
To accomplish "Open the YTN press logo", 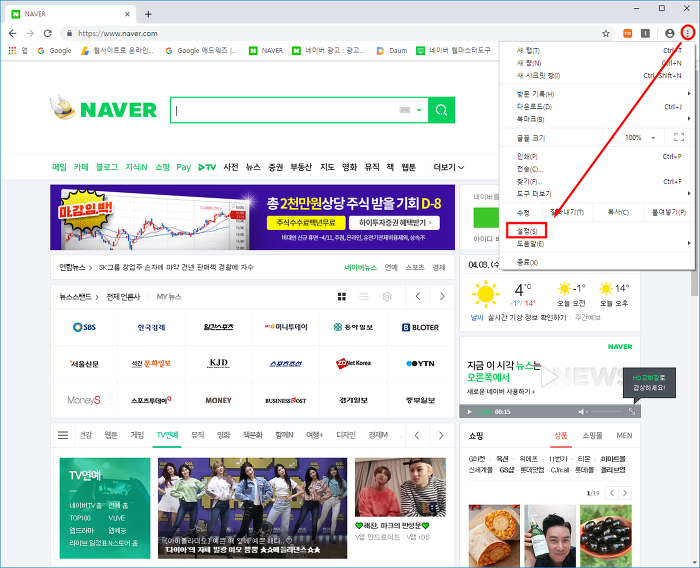I will (420, 363).
